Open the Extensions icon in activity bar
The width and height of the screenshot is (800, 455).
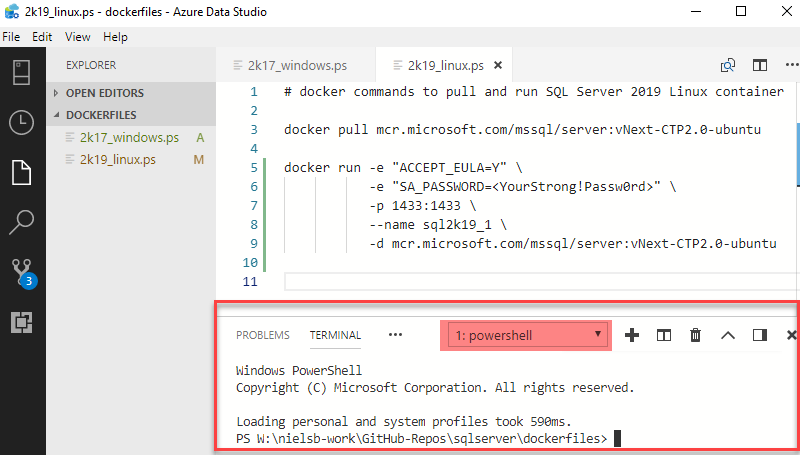tap(21, 322)
